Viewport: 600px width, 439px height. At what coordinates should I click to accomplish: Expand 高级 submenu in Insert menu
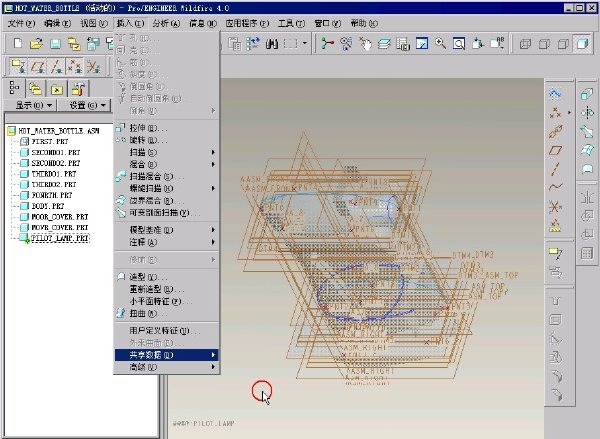(x=167, y=367)
